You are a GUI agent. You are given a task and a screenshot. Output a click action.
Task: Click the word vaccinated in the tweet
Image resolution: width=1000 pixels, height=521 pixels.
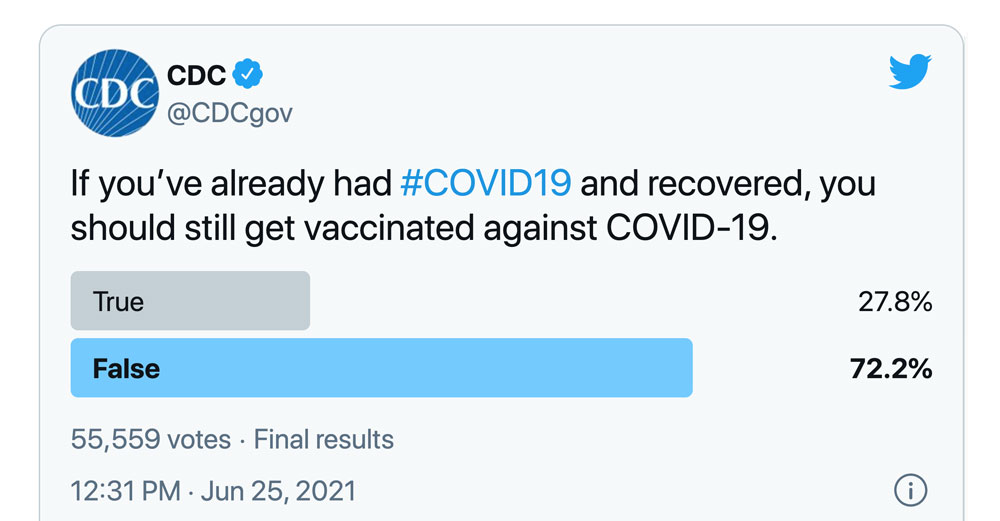click(x=388, y=228)
